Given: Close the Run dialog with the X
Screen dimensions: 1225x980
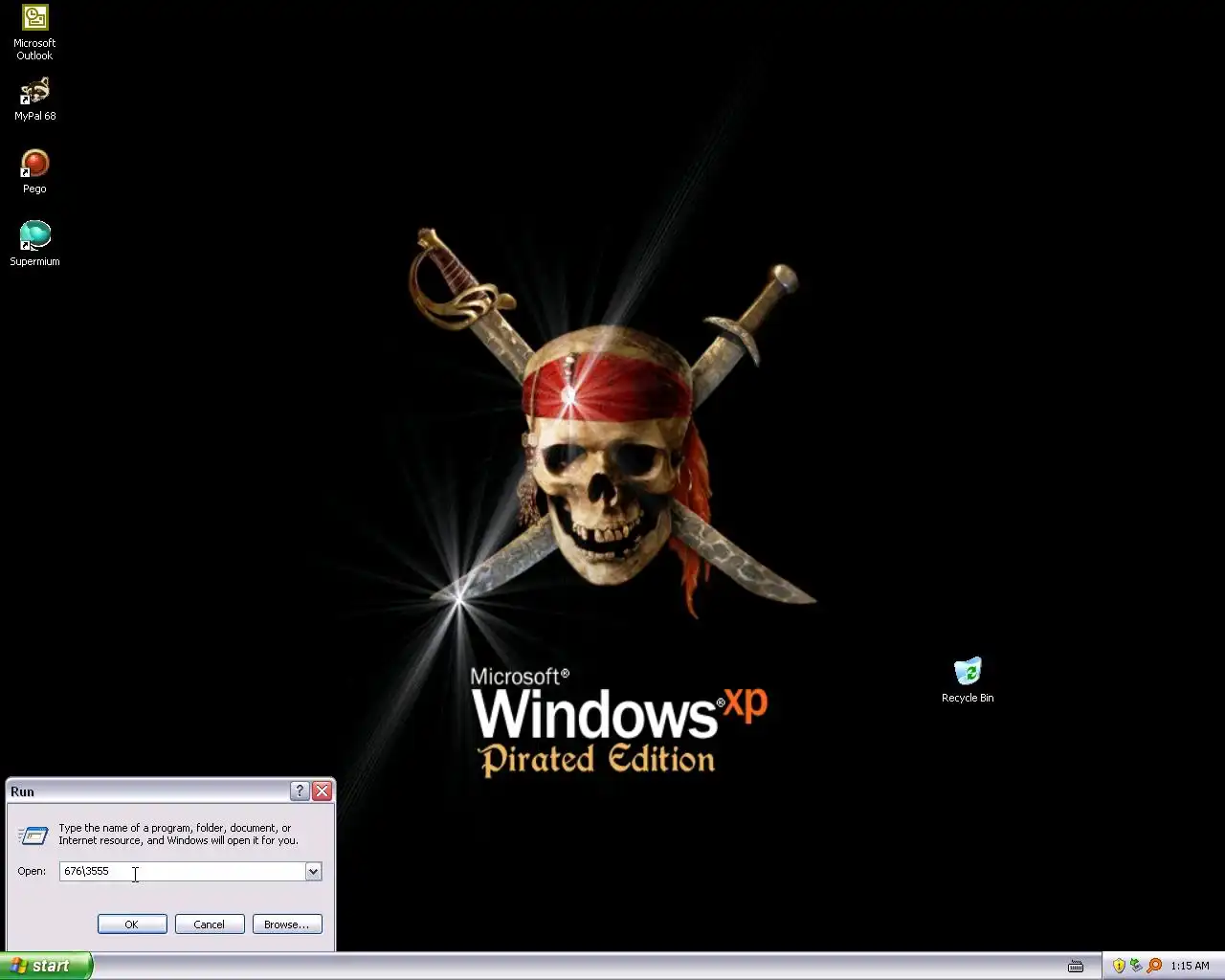Looking at the screenshot, I should pyautogui.click(x=322, y=791).
